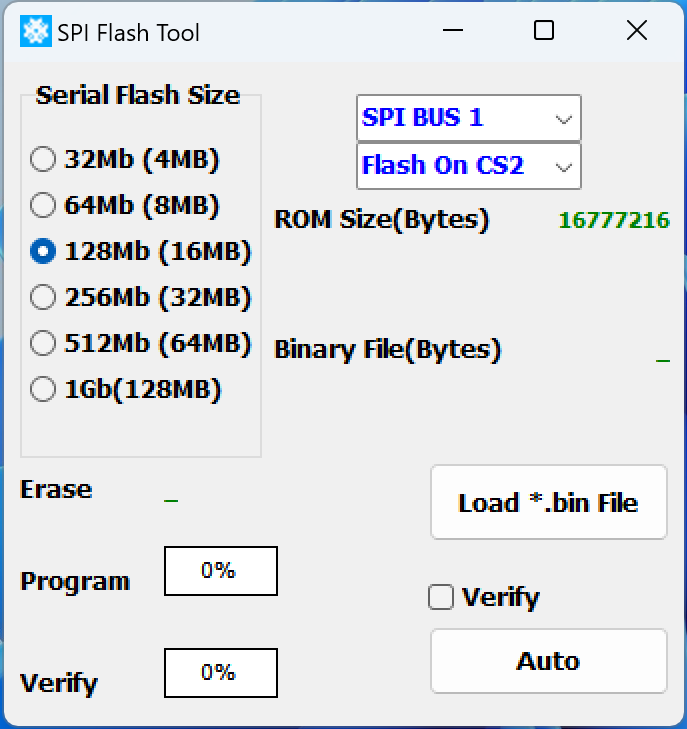Click the Program progress 0% box
The image size is (687, 729).
point(220,571)
